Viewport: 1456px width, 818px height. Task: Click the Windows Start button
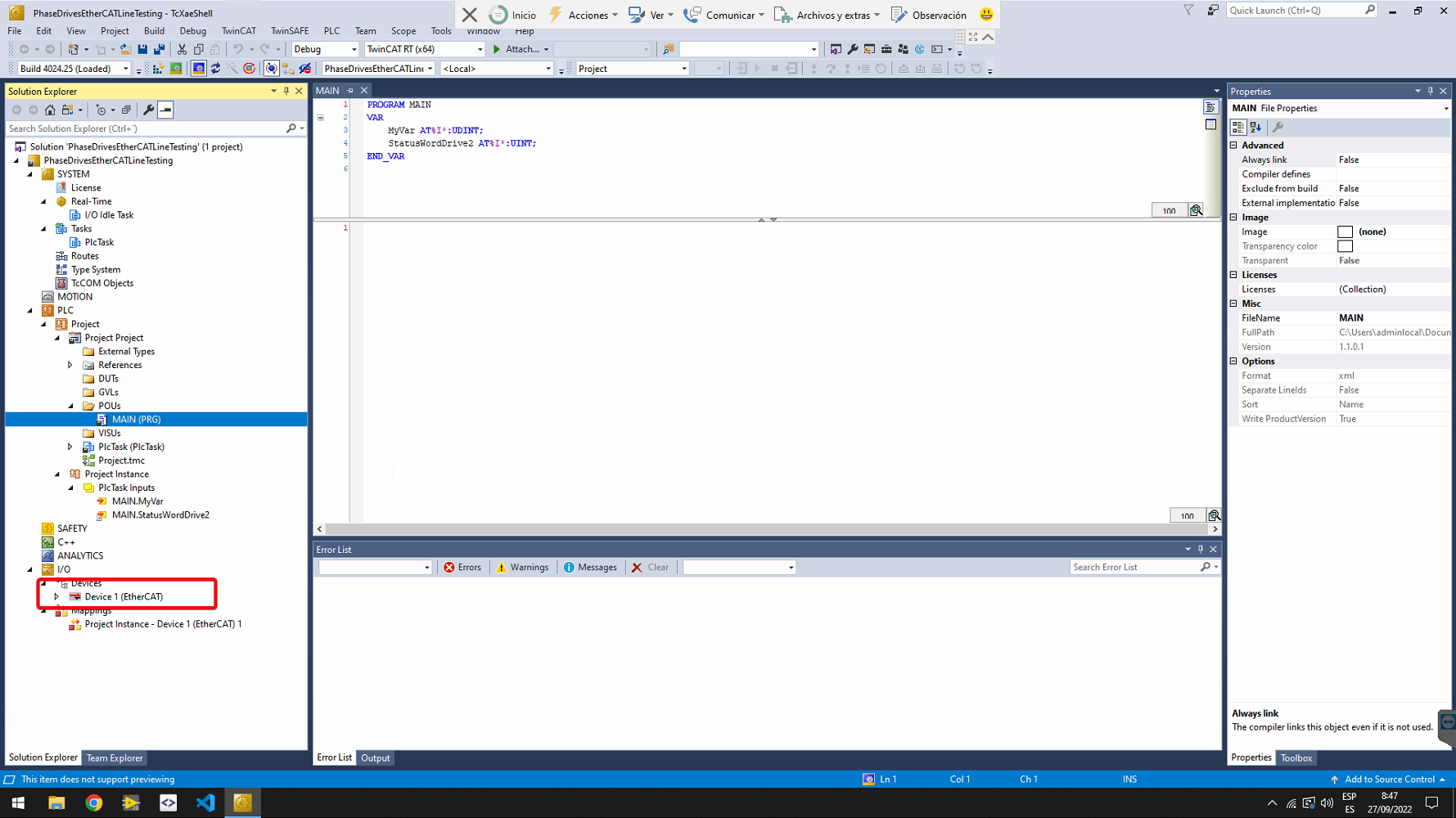point(18,802)
